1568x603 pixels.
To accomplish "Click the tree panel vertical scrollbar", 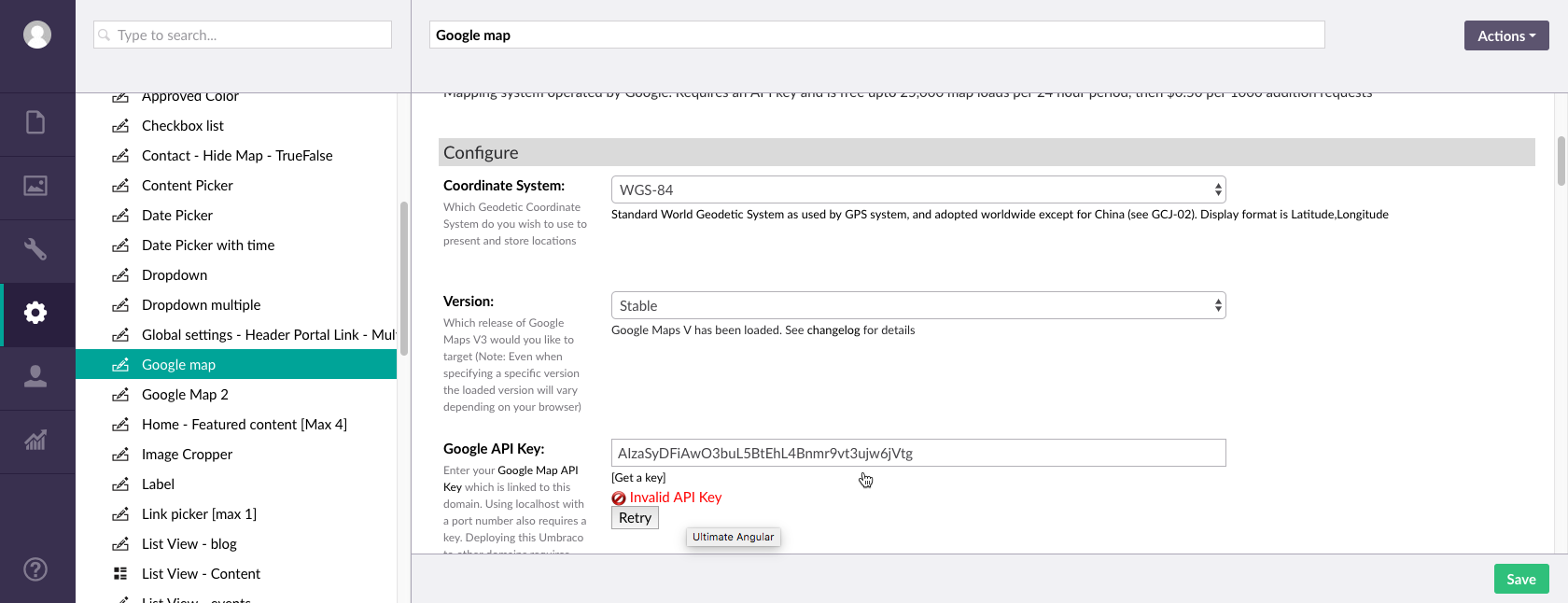I will pos(404,278).
